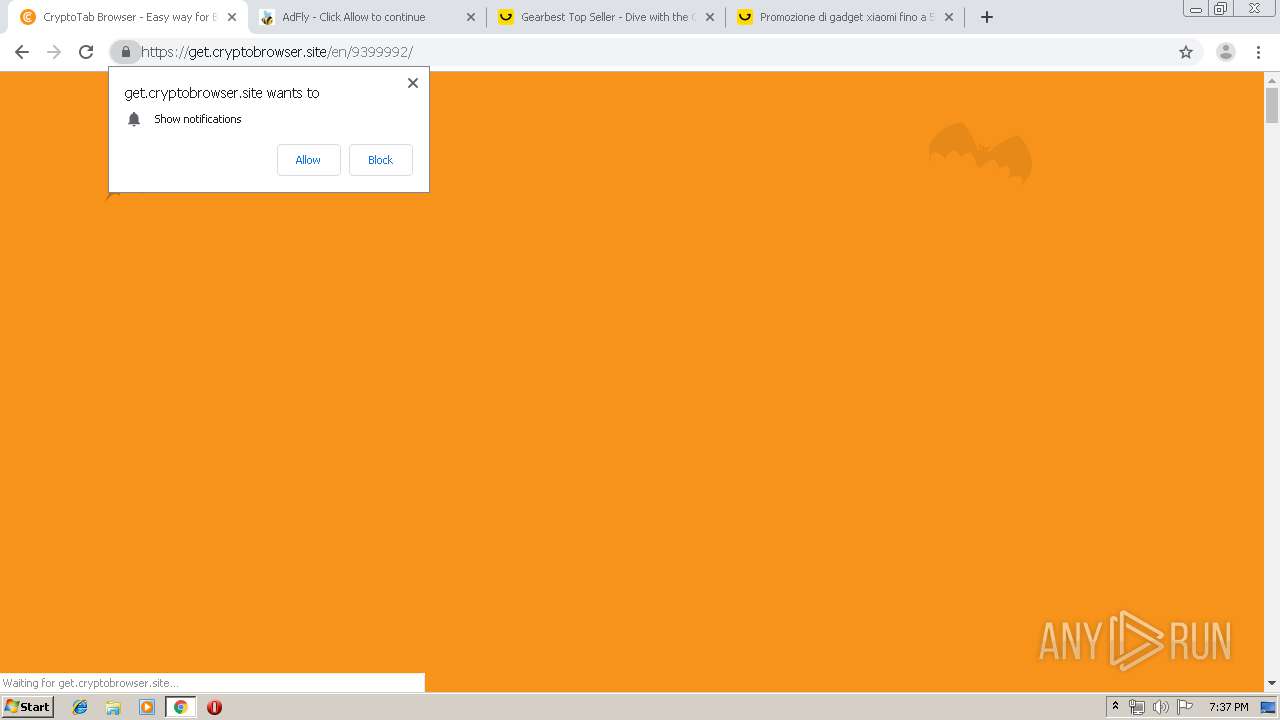Viewport: 1280px width, 720px height.
Task: Close the Gearbest Top Seller tab
Action: pos(710,17)
